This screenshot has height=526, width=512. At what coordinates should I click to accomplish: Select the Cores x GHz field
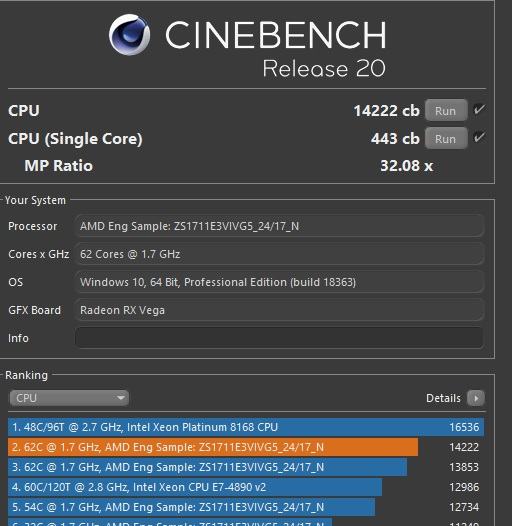point(279,254)
